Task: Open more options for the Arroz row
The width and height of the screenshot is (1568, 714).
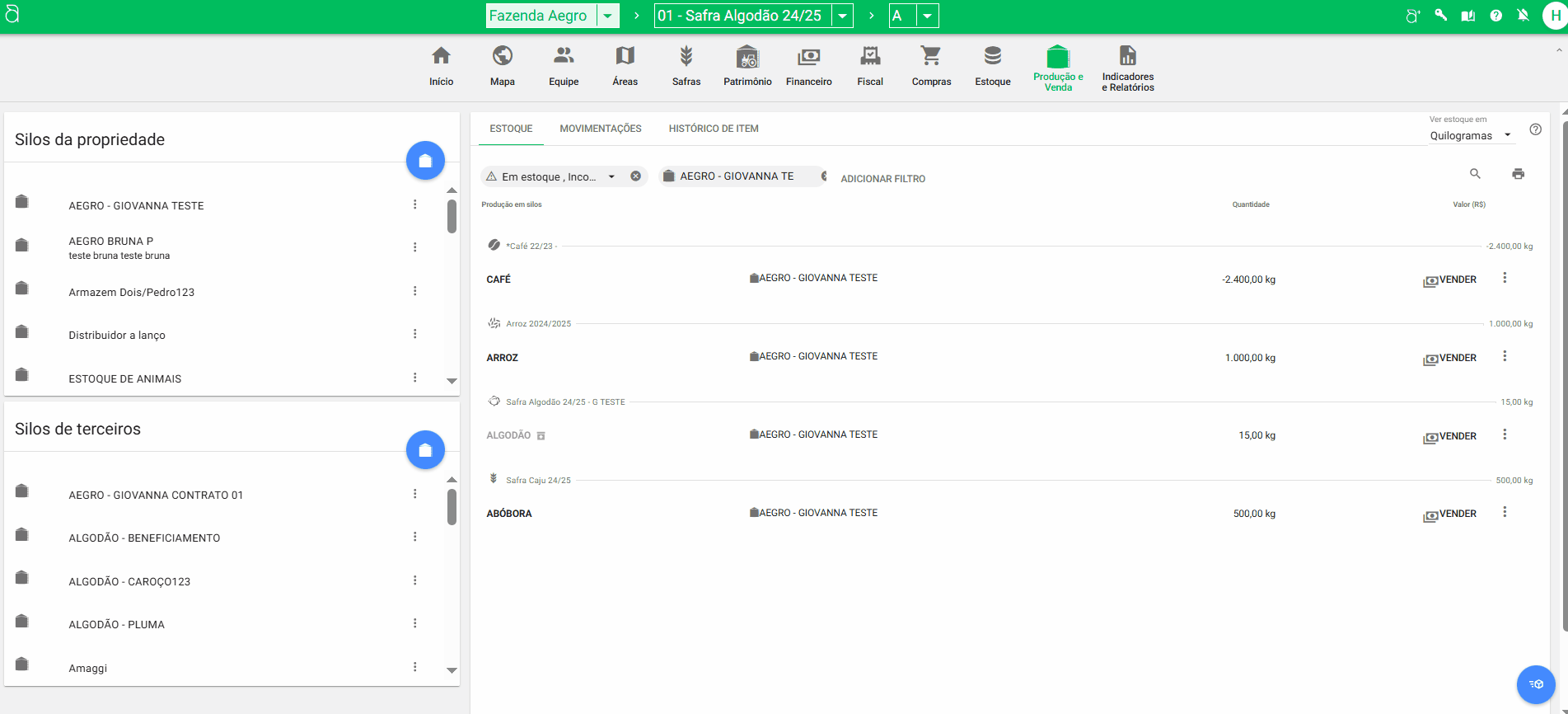Action: coord(1505,356)
